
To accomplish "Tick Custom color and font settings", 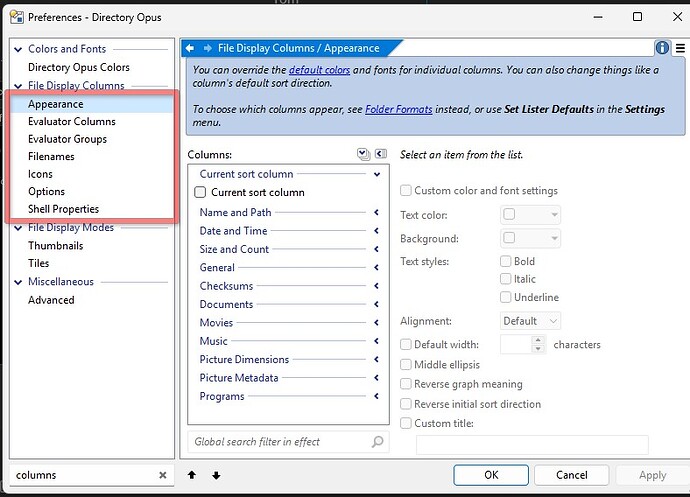I will click(406, 190).
